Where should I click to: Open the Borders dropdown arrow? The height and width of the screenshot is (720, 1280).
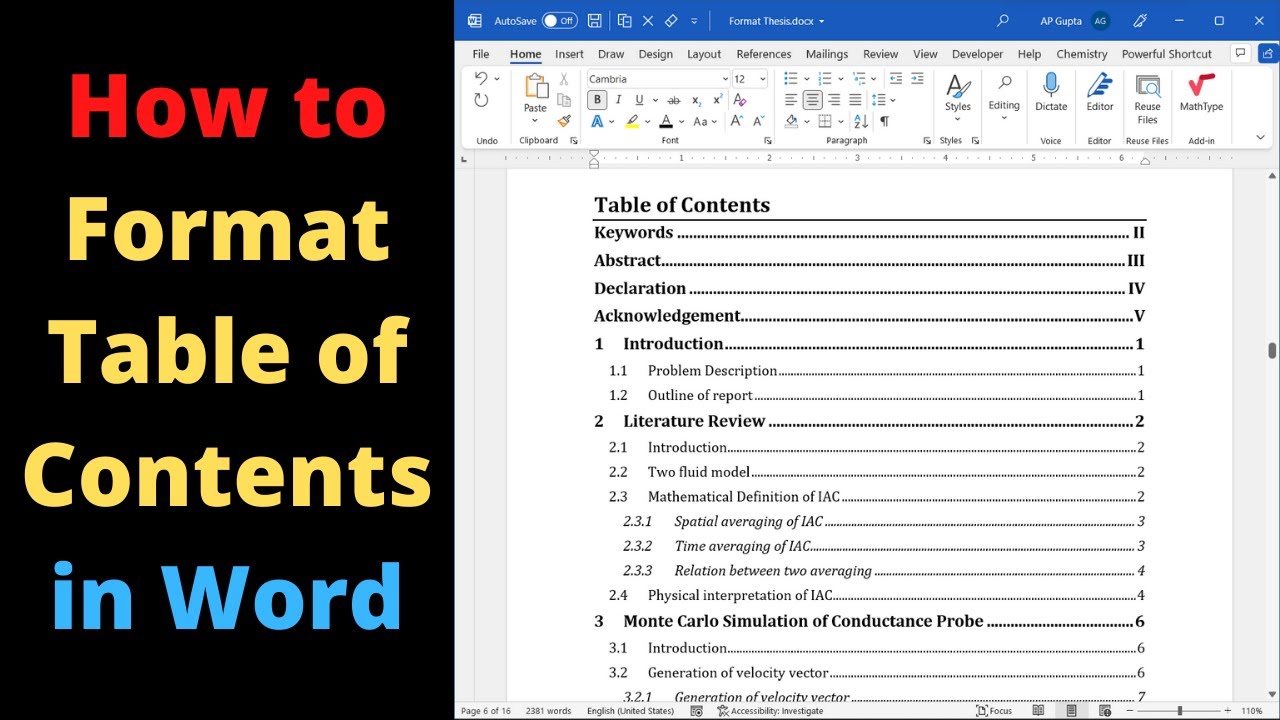pos(840,121)
